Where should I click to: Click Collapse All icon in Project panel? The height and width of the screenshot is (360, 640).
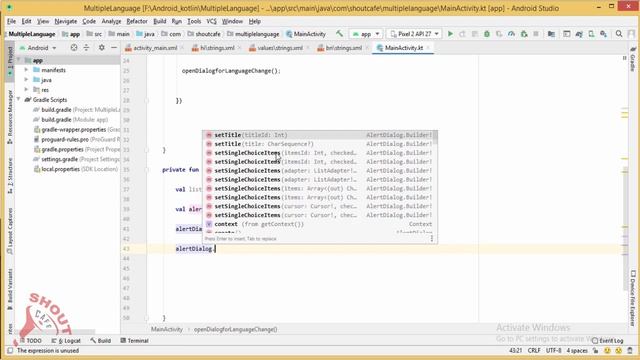(x=87, y=48)
